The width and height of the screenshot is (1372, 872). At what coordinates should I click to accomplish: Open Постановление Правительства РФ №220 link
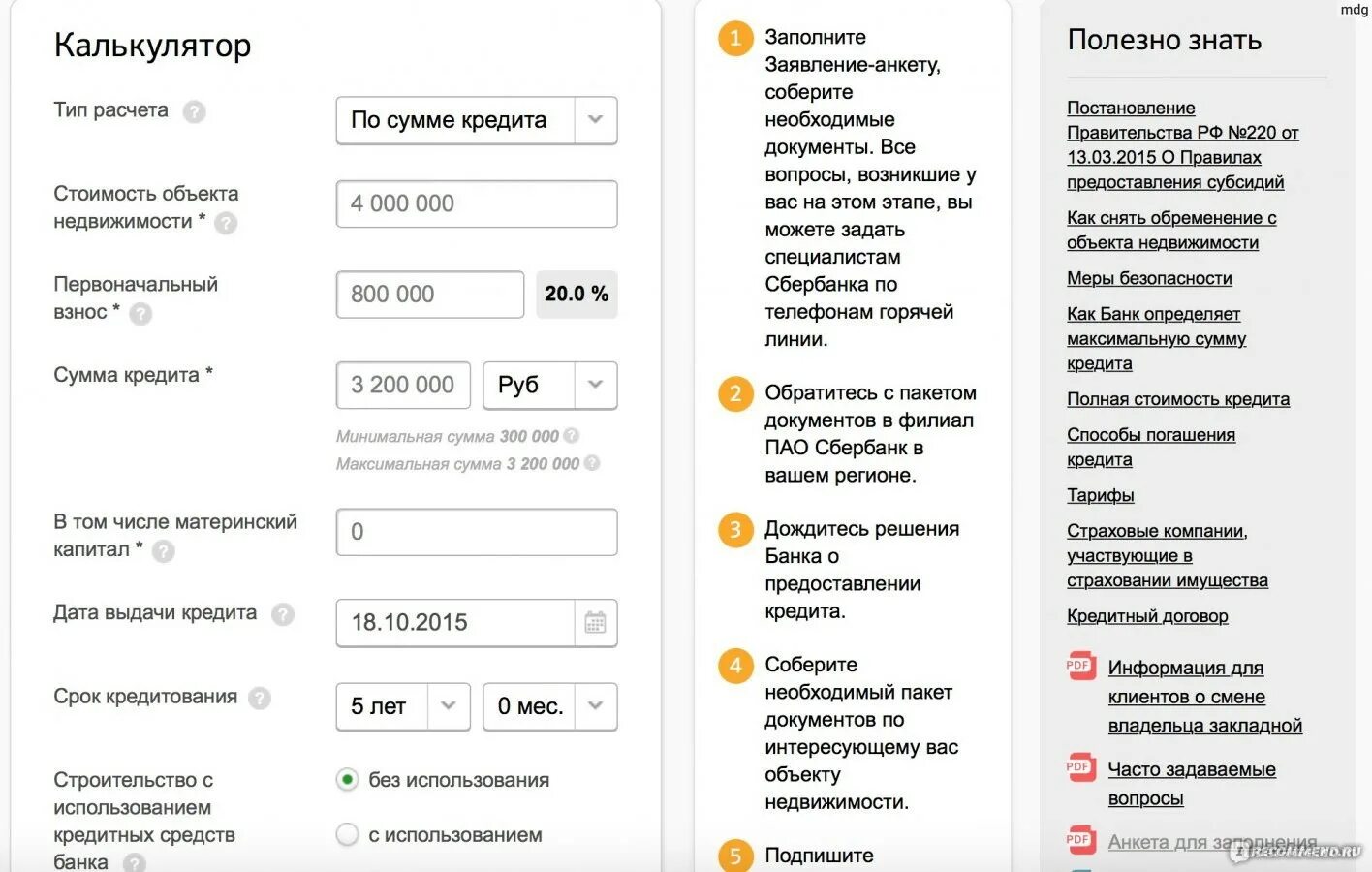click(x=1182, y=145)
